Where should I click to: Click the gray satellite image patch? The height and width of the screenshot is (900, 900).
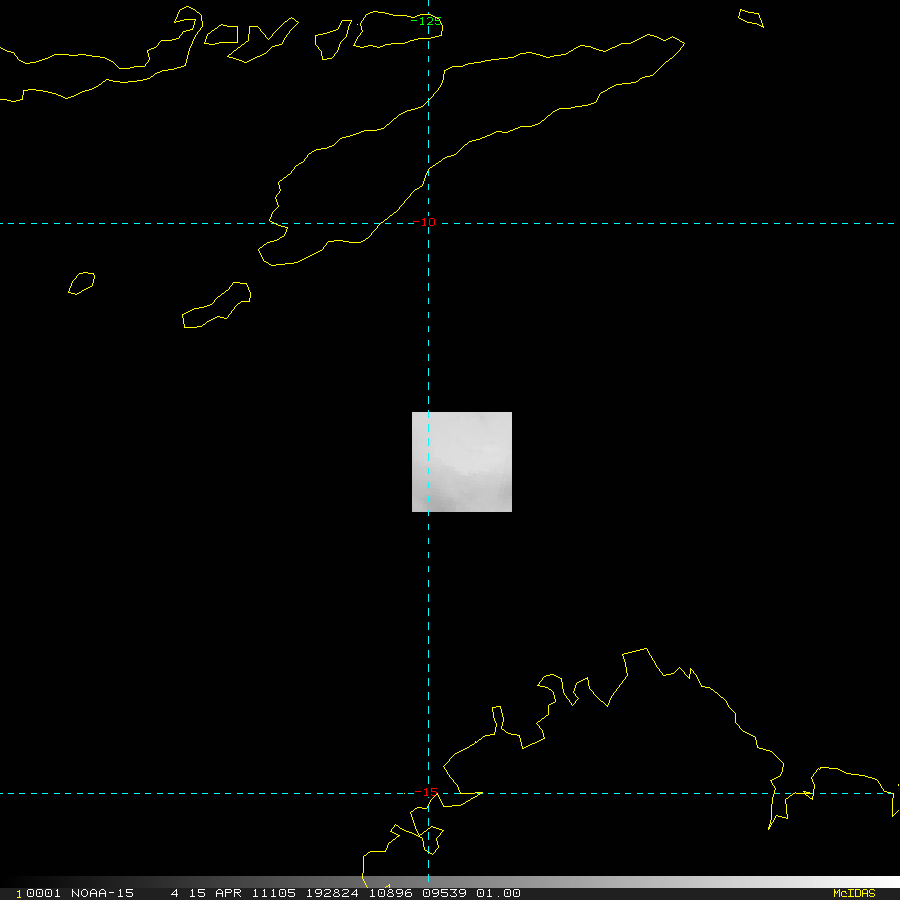(x=461, y=461)
